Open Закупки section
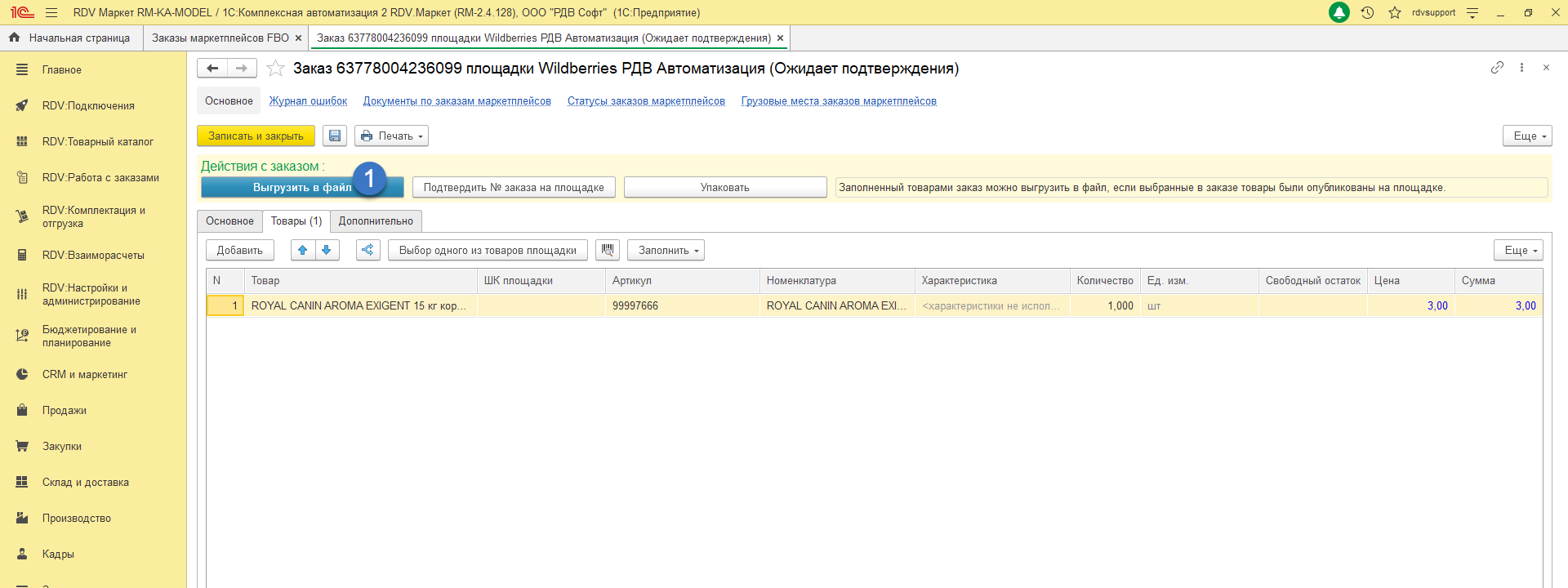 62,447
